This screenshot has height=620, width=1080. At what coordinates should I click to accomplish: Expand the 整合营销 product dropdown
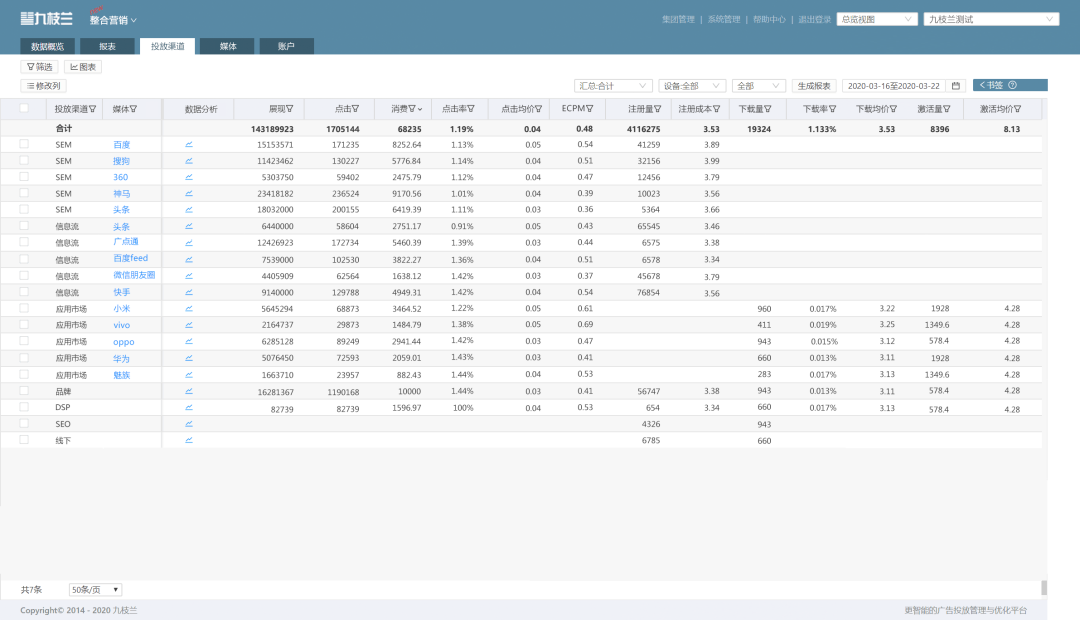pyautogui.click(x=113, y=20)
